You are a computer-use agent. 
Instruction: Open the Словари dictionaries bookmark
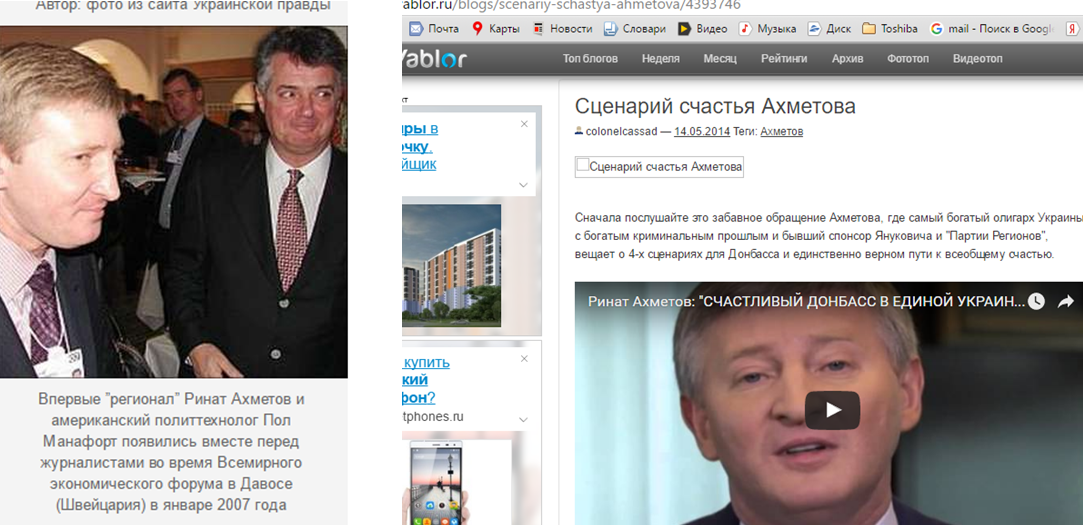pos(635,29)
